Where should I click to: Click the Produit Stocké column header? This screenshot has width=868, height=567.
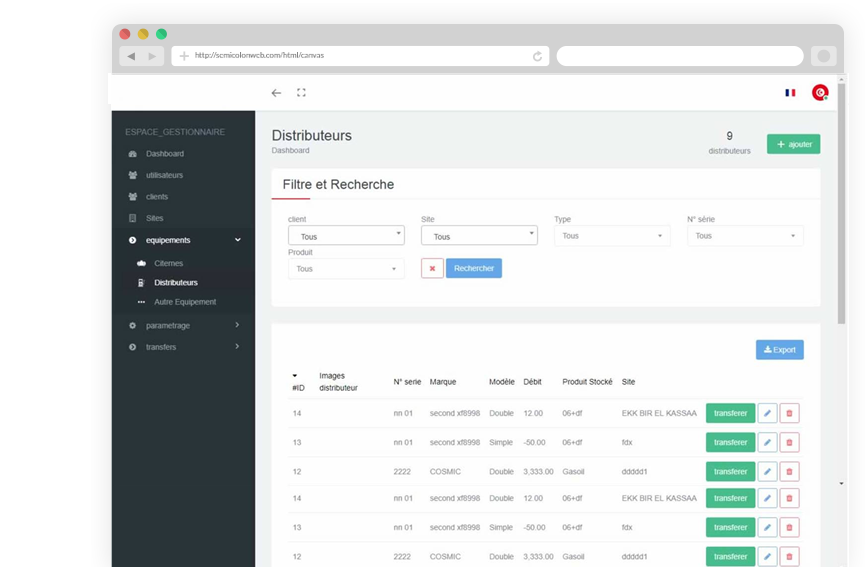(587, 382)
